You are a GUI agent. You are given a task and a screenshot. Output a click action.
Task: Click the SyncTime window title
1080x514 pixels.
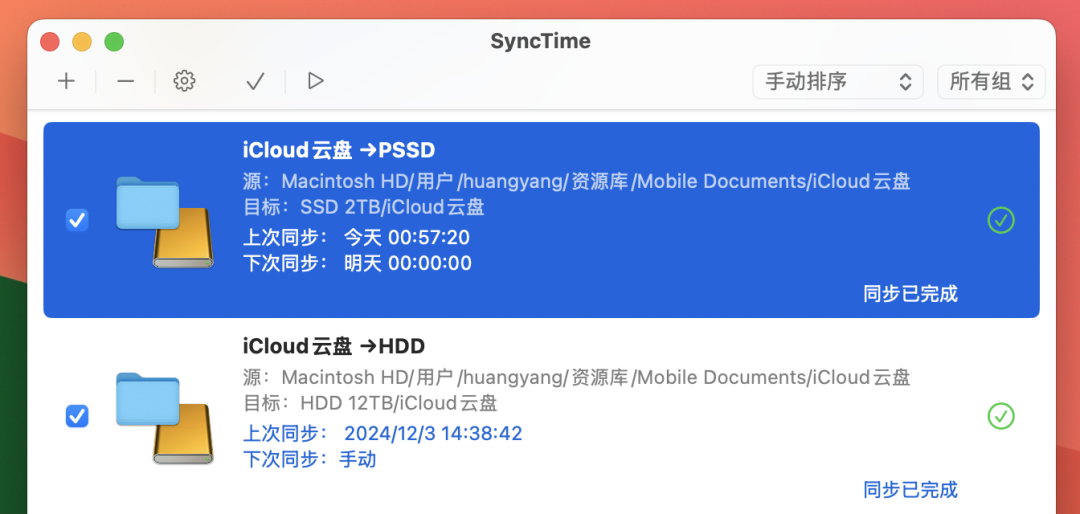tap(541, 41)
